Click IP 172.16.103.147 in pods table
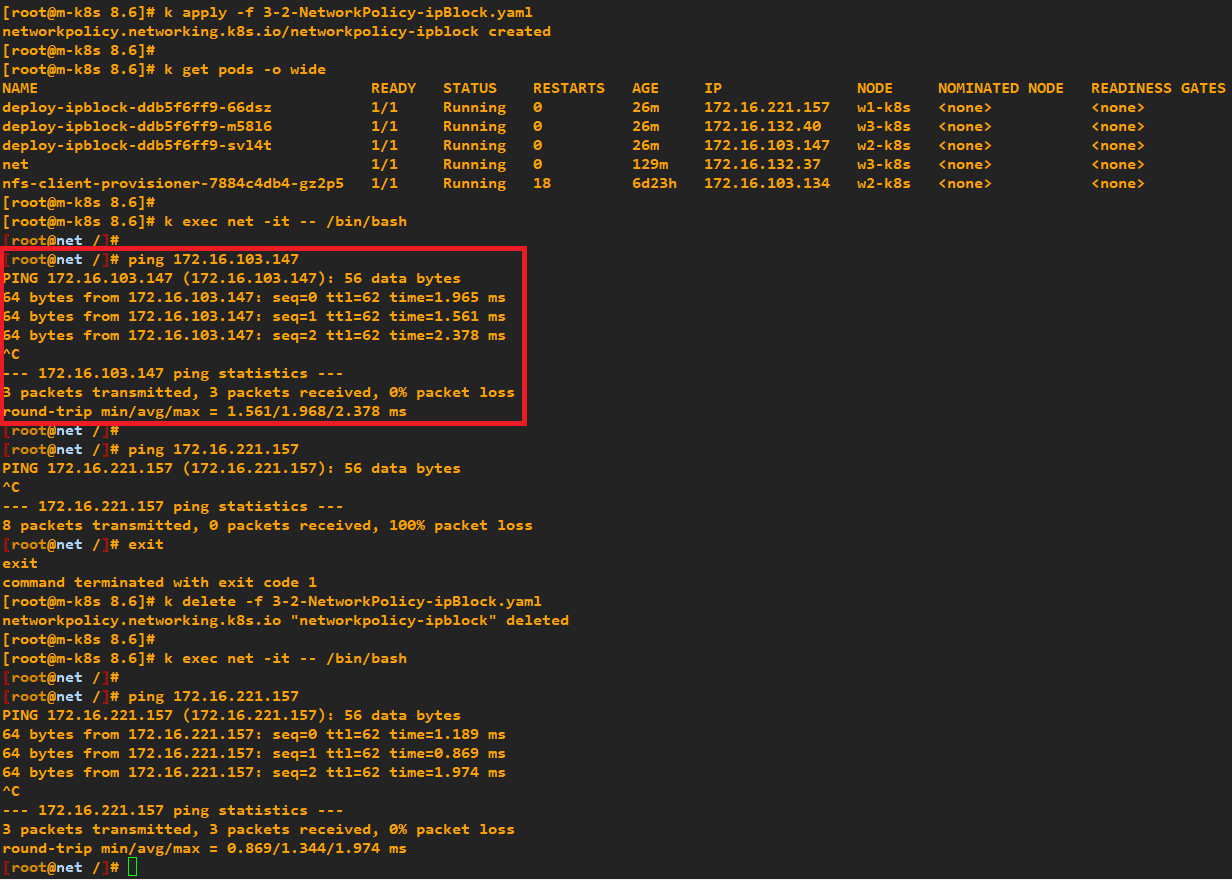Screen dimensions: 1232x880 767,145
